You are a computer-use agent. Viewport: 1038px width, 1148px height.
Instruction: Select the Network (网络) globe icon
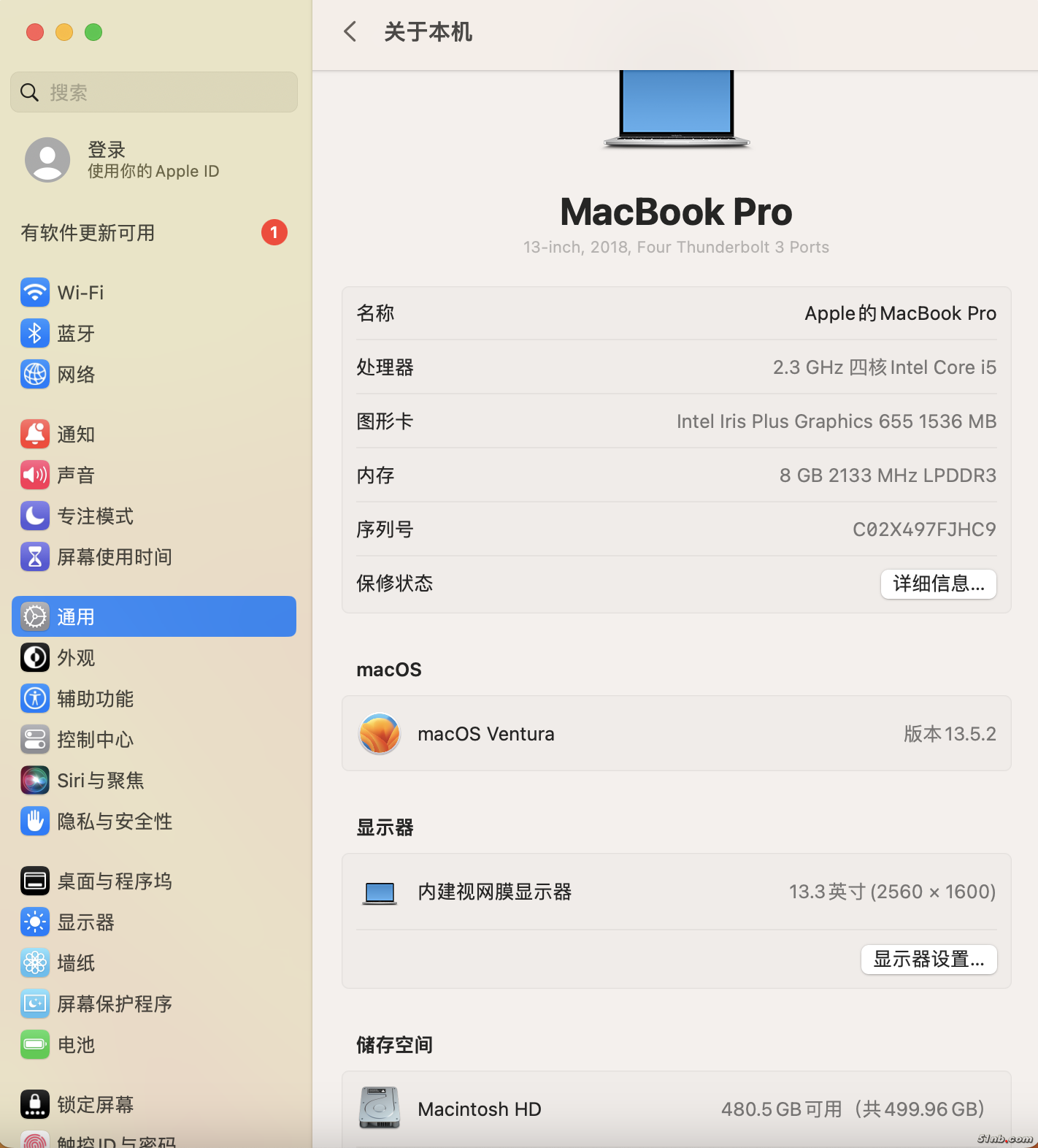(x=35, y=375)
